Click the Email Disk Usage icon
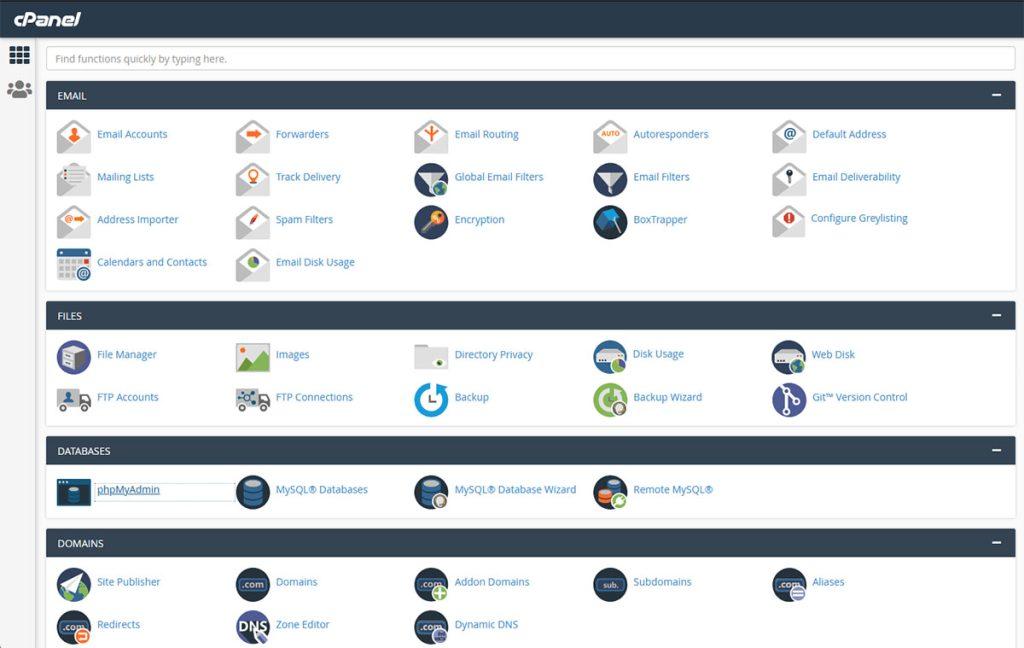 [253, 264]
